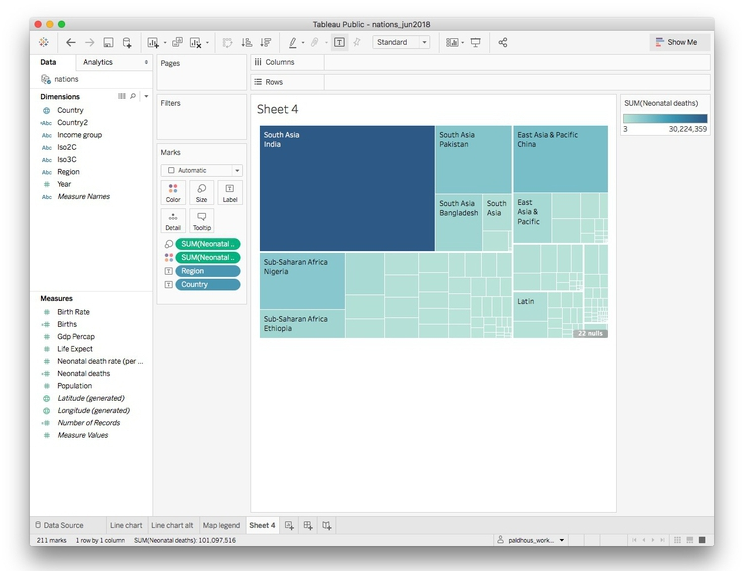The width and height of the screenshot is (751, 571).
Task: Click the Country label pill
Action: pos(207,285)
